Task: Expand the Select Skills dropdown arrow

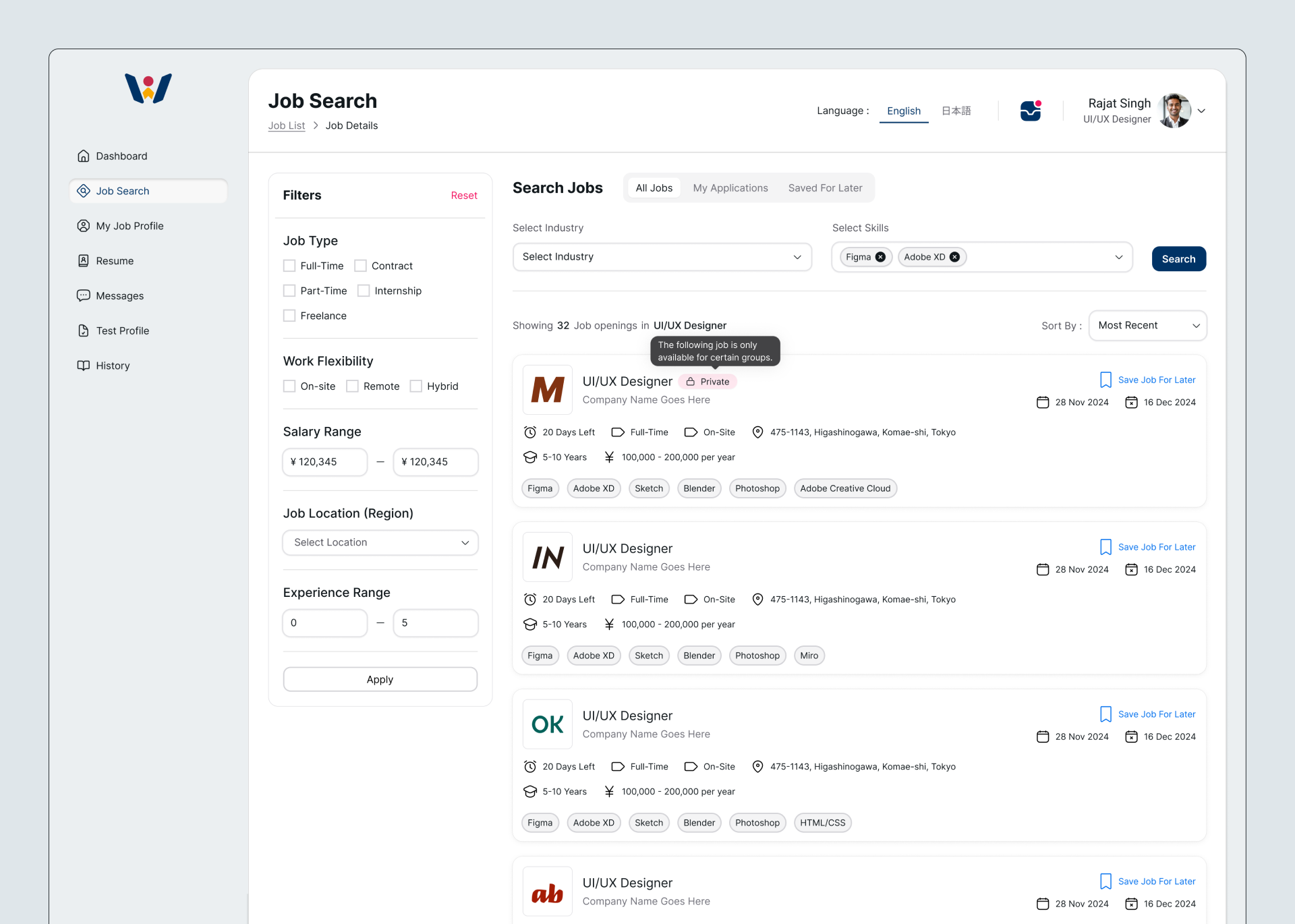Action: 1119,257
